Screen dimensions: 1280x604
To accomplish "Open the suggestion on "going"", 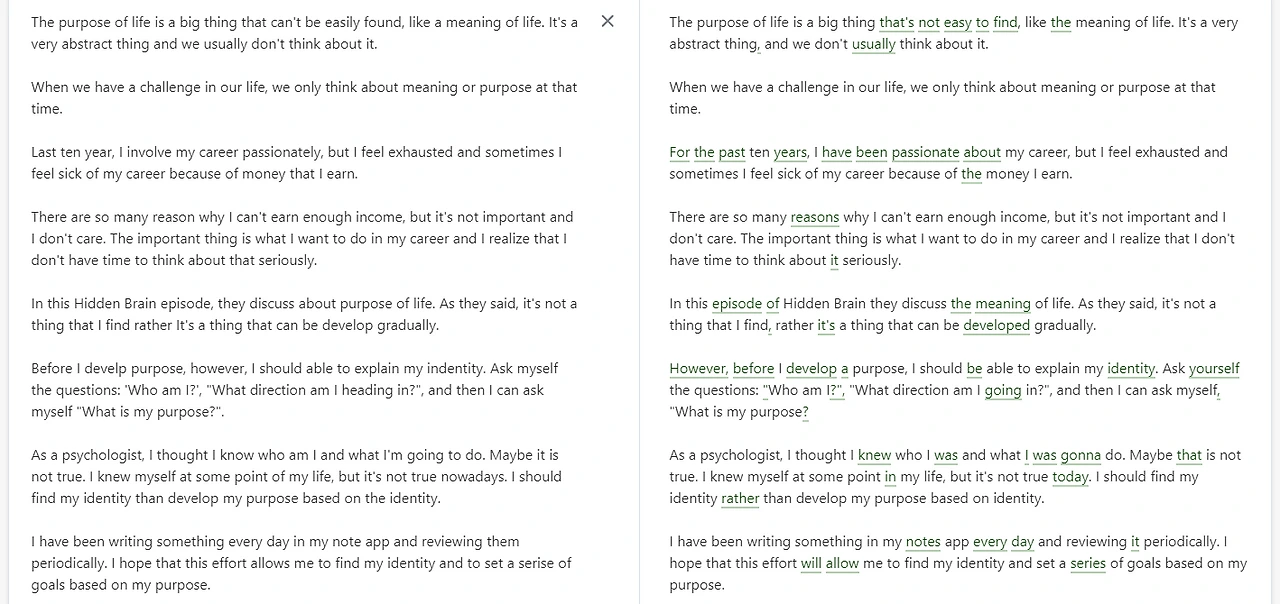I will (x=1003, y=391).
